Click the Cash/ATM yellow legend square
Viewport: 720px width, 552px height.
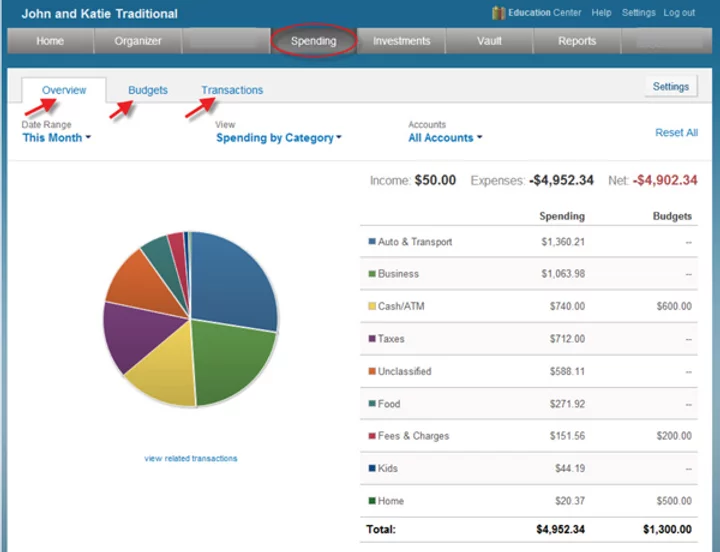tap(372, 306)
